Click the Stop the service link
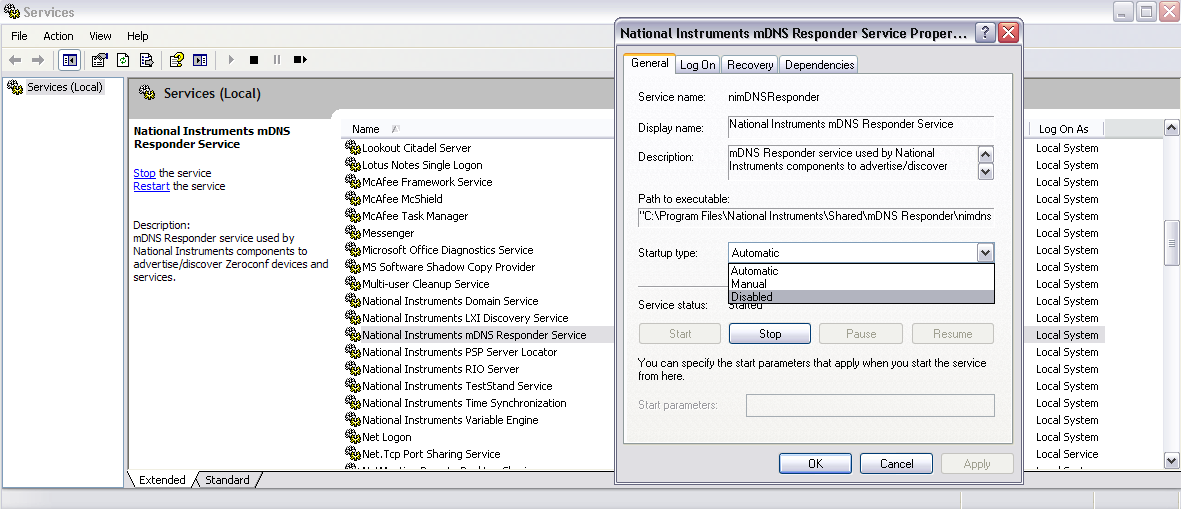The image size is (1181, 509). pyautogui.click(x=145, y=172)
